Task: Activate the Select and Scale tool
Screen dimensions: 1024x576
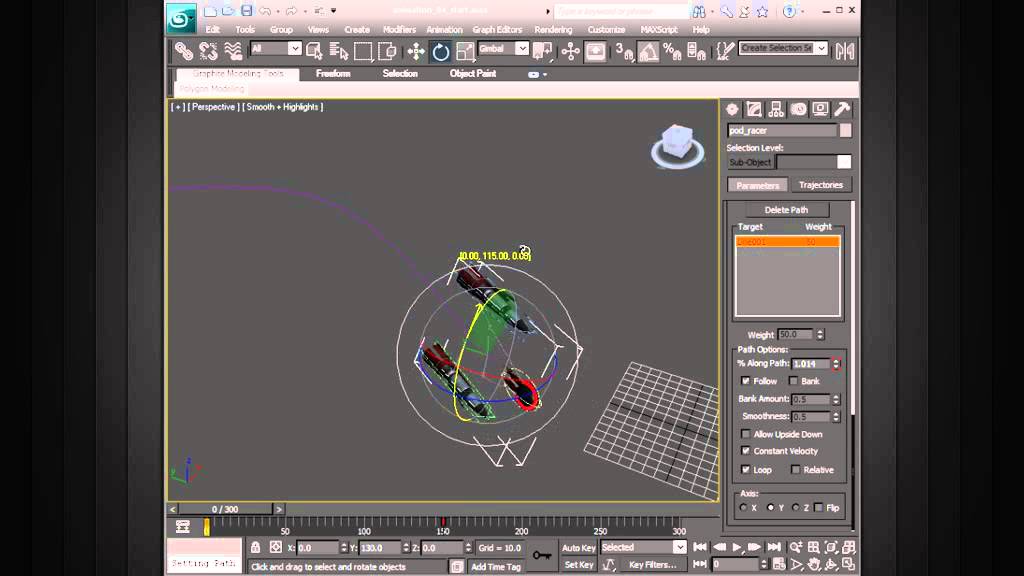Action: point(465,51)
